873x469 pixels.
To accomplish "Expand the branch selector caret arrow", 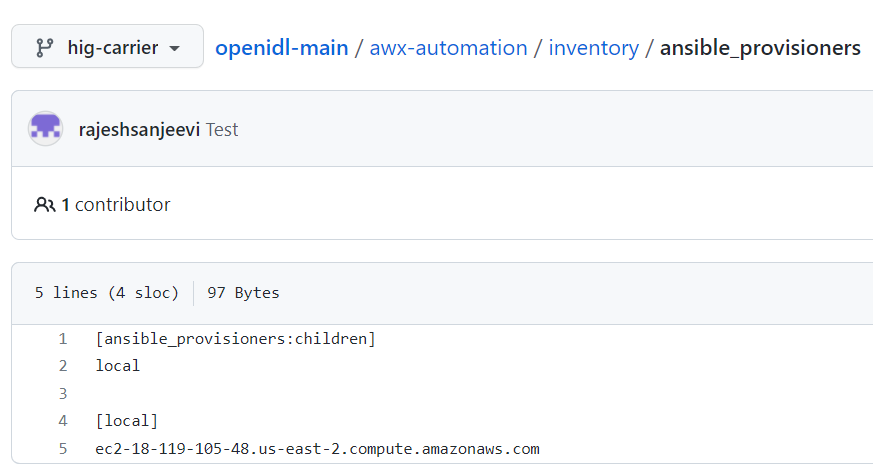I will click(174, 48).
